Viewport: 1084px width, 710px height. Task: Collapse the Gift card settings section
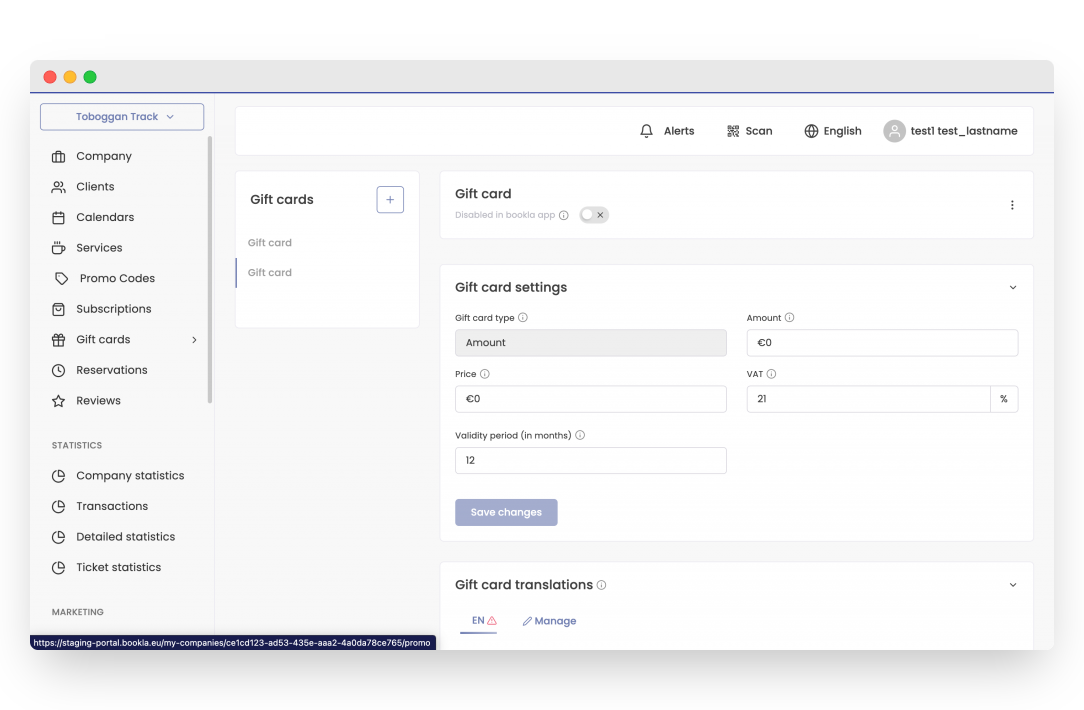click(x=1012, y=287)
